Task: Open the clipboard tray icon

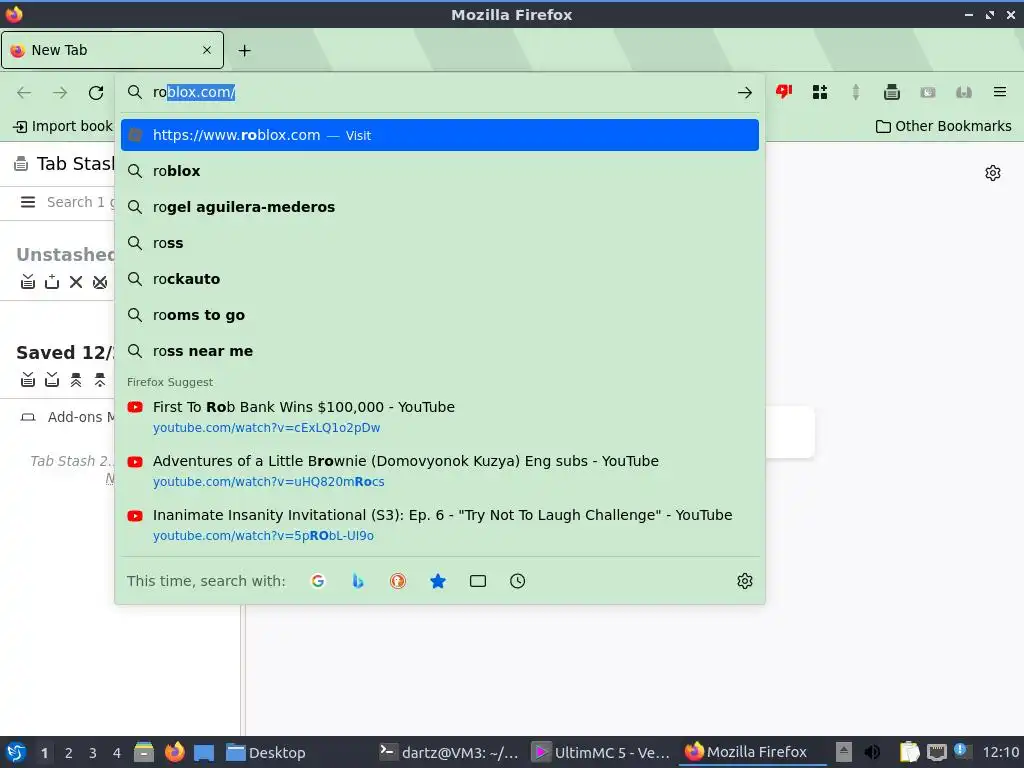Action: tap(909, 752)
